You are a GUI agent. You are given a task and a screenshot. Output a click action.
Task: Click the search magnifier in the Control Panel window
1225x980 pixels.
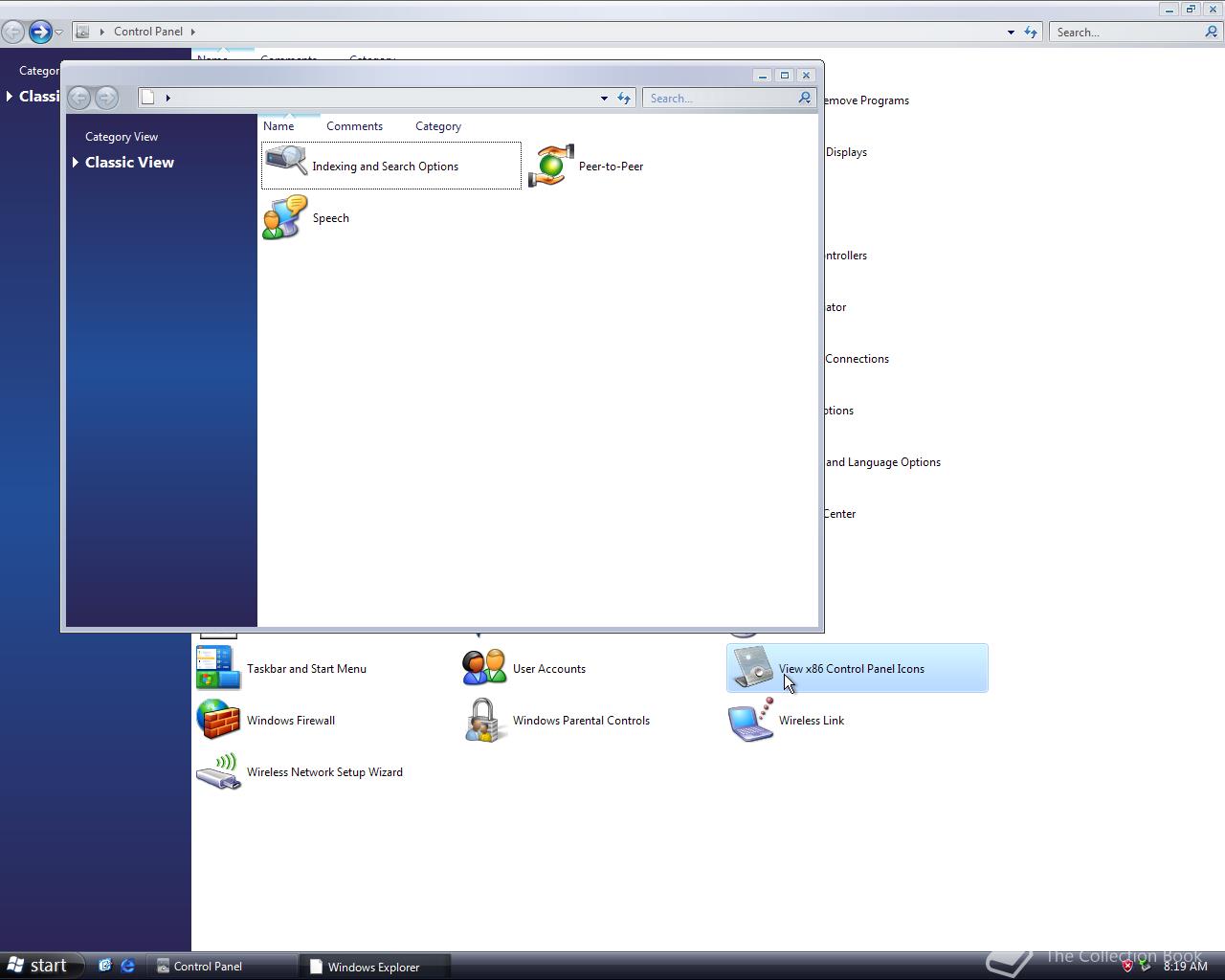tap(1212, 32)
